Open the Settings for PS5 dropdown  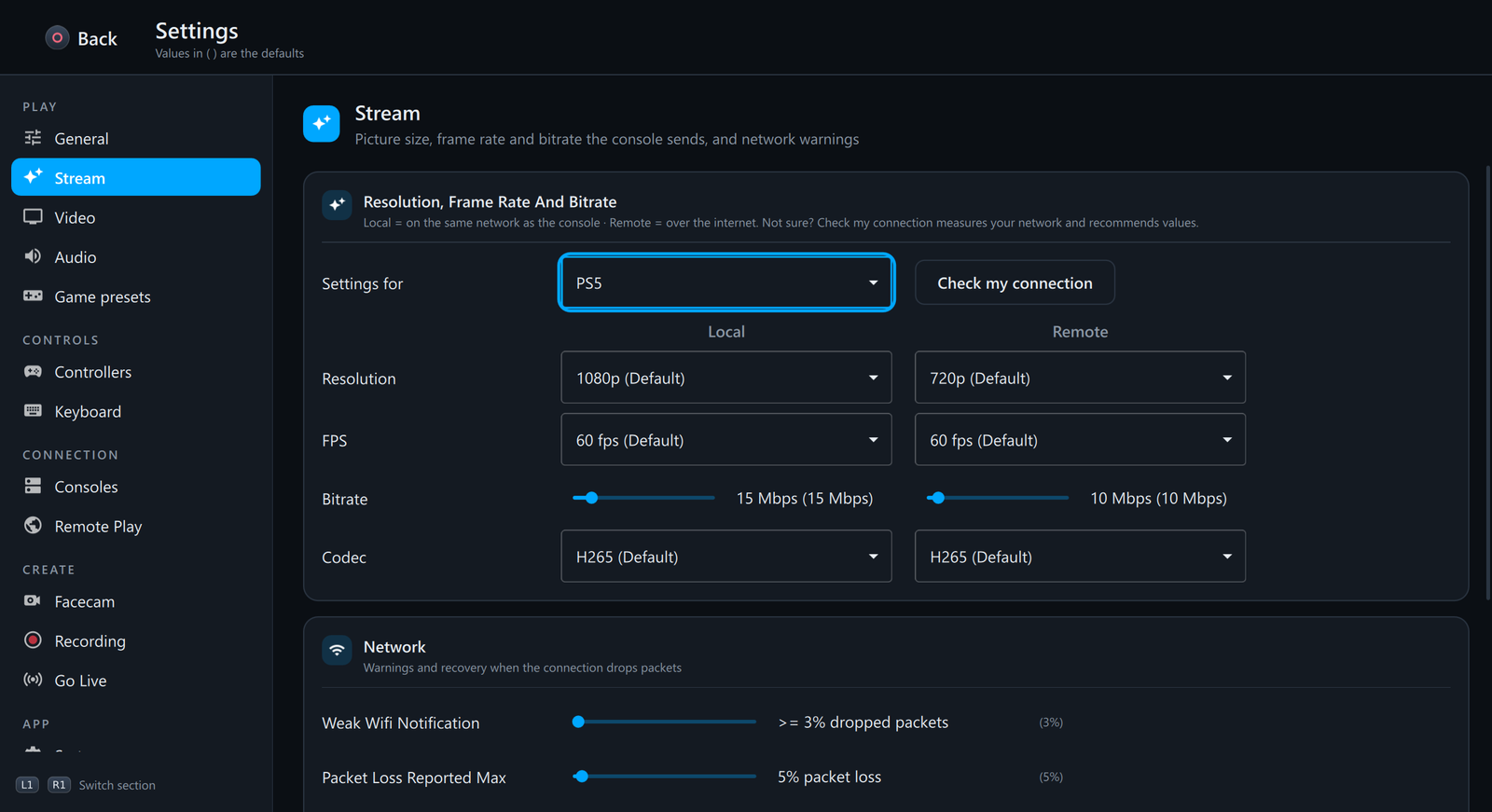(726, 282)
